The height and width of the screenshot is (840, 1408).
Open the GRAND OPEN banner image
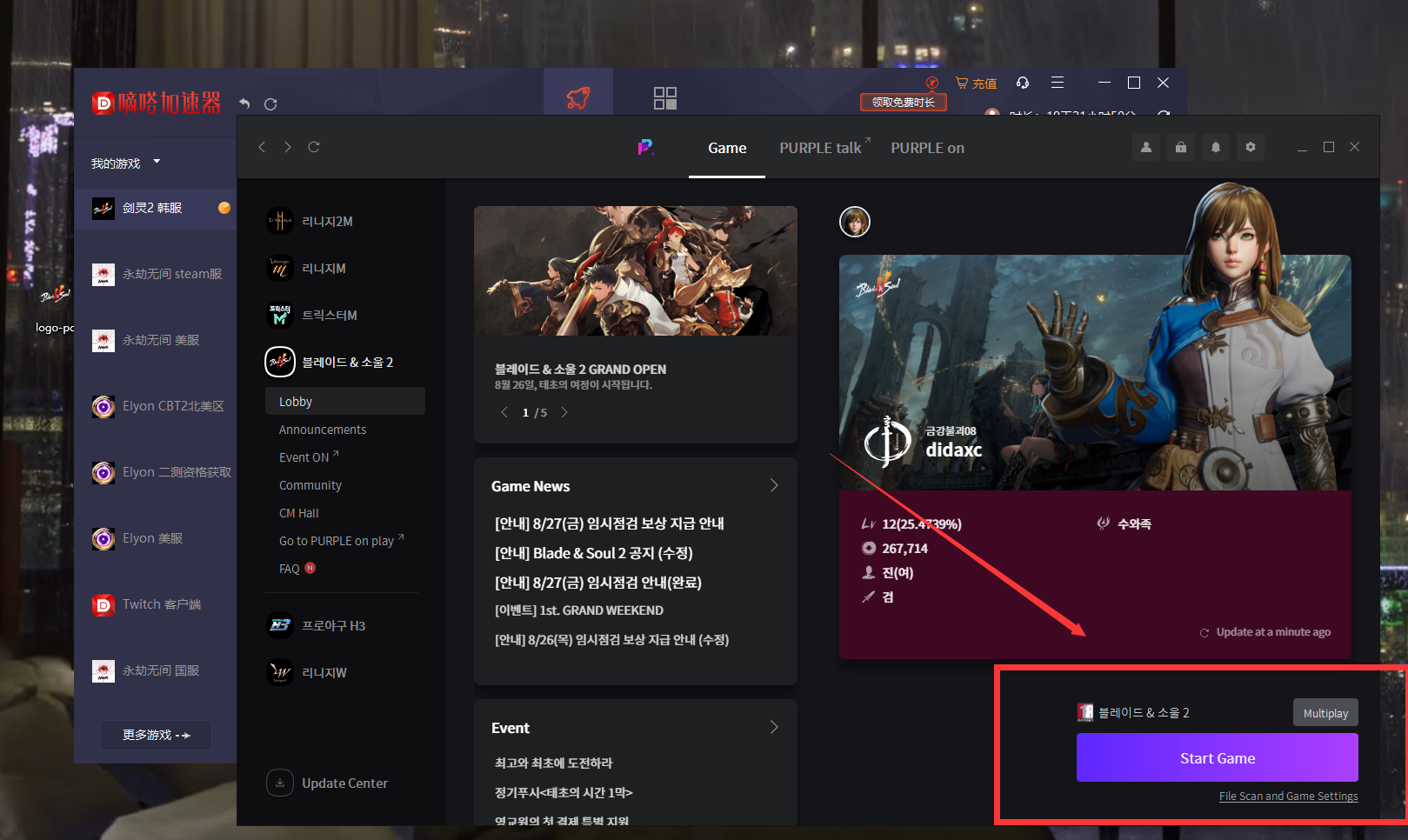(x=636, y=270)
